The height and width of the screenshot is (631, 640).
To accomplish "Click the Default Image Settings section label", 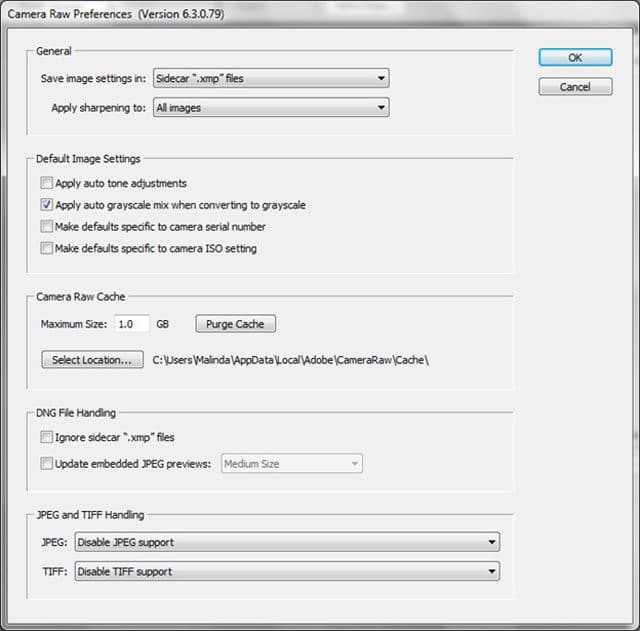I will click(x=88, y=159).
